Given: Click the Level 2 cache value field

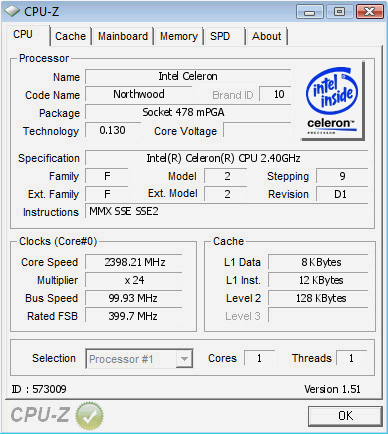Looking at the screenshot, I should [318, 298].
